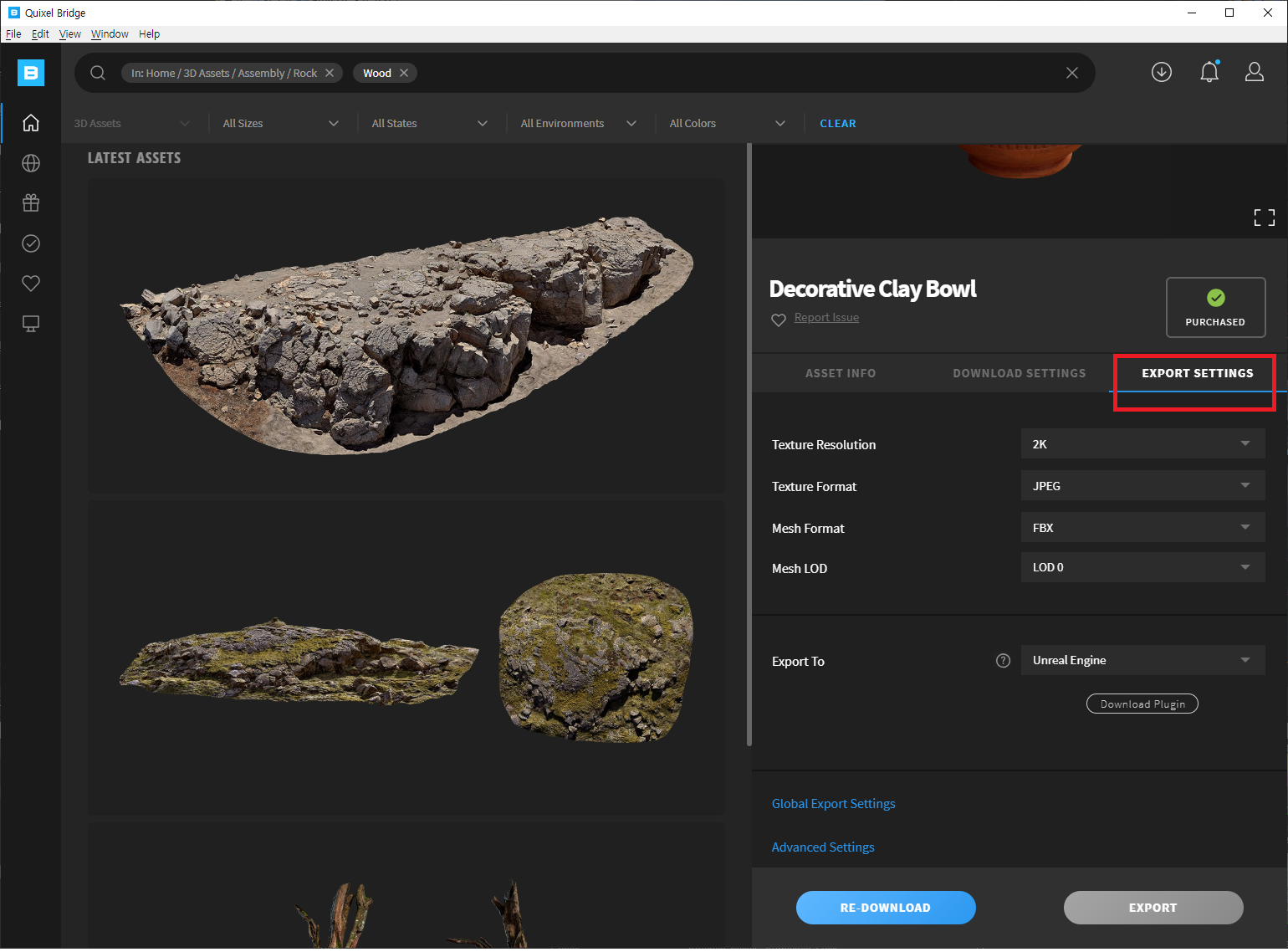Open the File menu
This screenshot has height=952, width=1288.
[13, 34]
